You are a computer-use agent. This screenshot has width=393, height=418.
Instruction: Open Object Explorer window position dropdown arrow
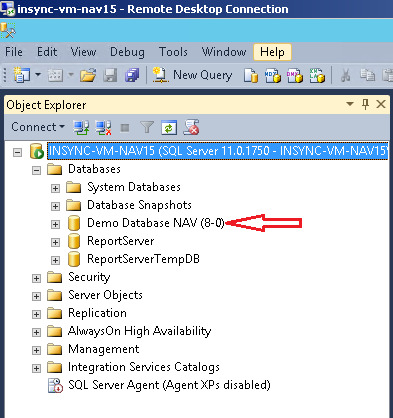350,104
